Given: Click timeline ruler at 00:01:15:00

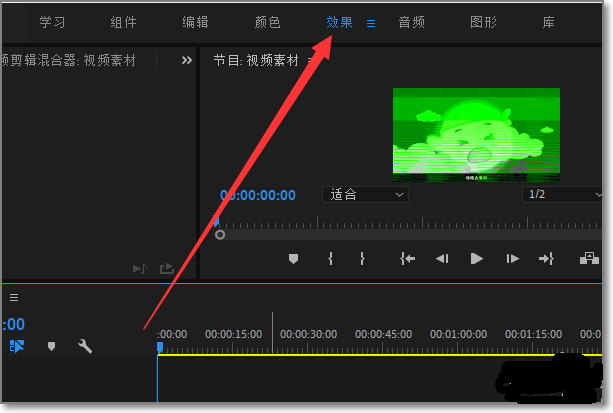Looking at the screenshot, I should (534, 334).
